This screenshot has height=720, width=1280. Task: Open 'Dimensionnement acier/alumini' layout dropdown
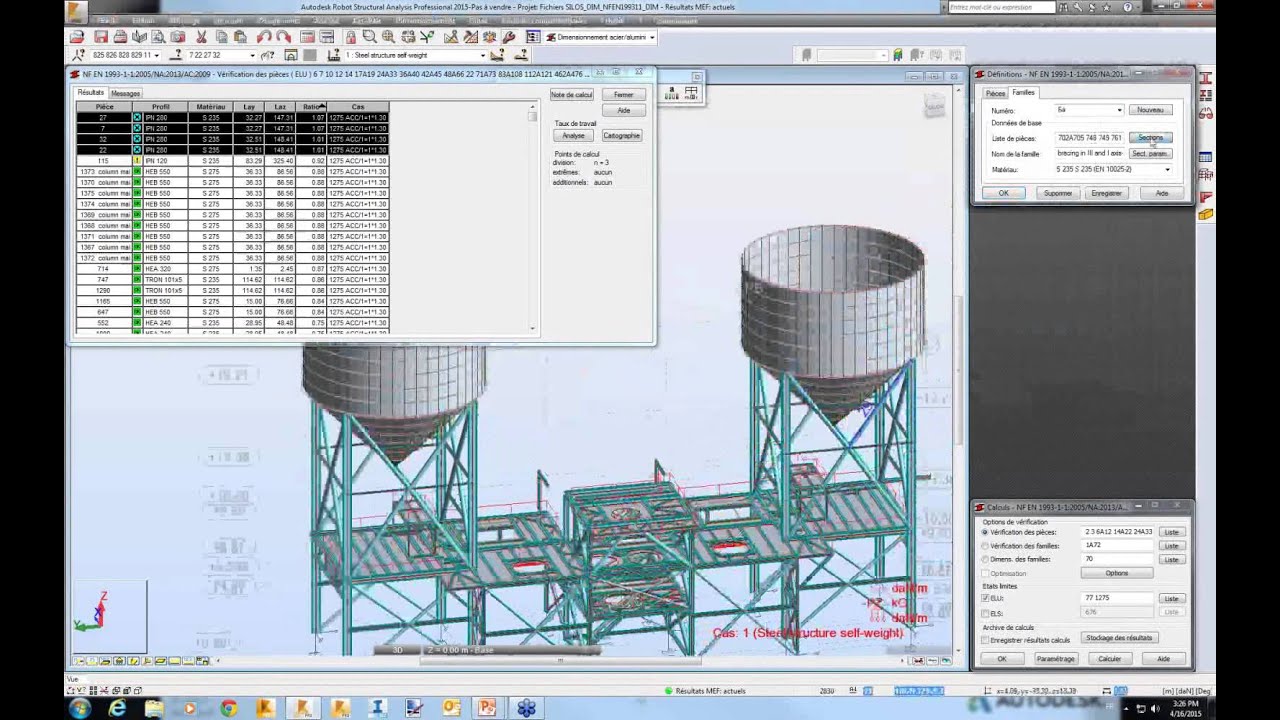(x=652, y=37)
